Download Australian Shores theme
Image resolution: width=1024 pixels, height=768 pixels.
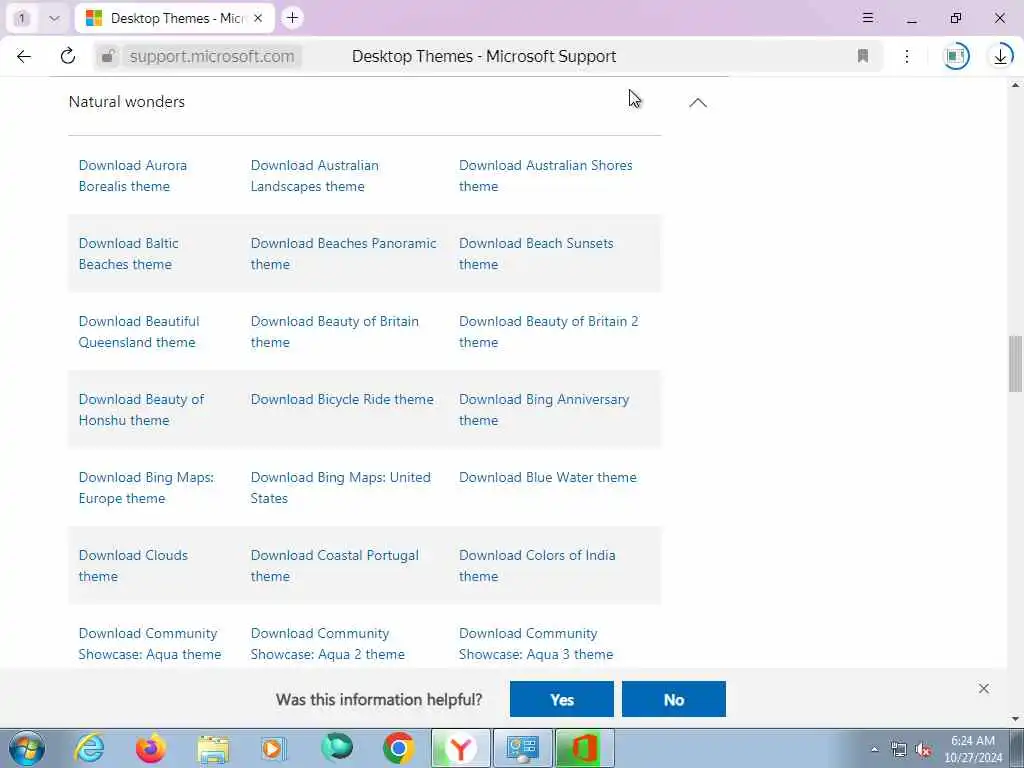pos(546,176)
